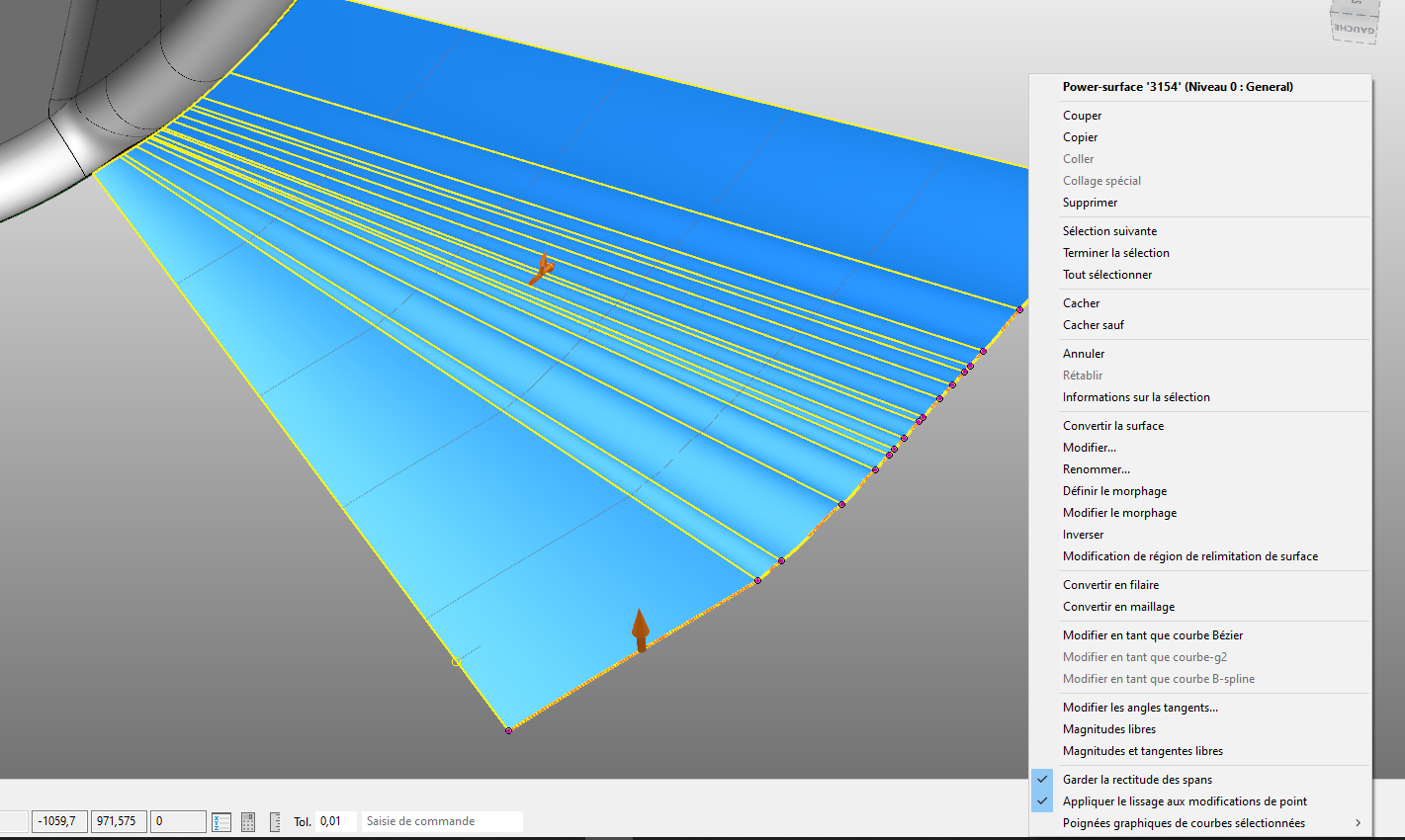
Task: Click the view cube in top corner
Action: coord(1353,21)
